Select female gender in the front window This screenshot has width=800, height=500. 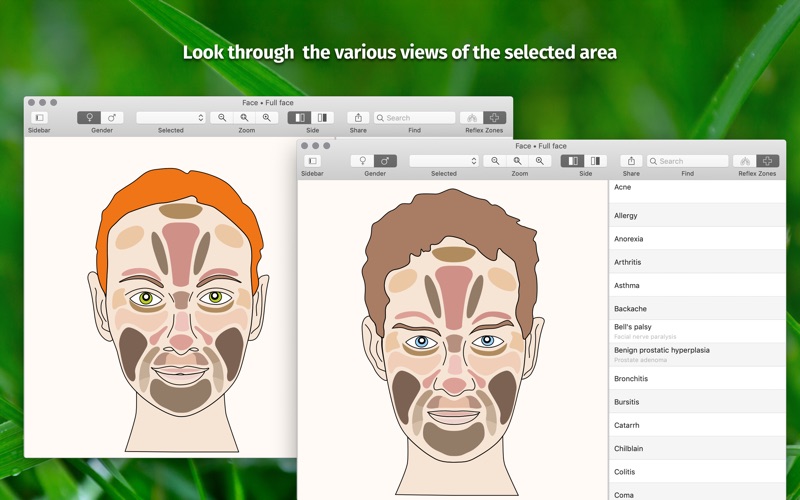point(362,161)
